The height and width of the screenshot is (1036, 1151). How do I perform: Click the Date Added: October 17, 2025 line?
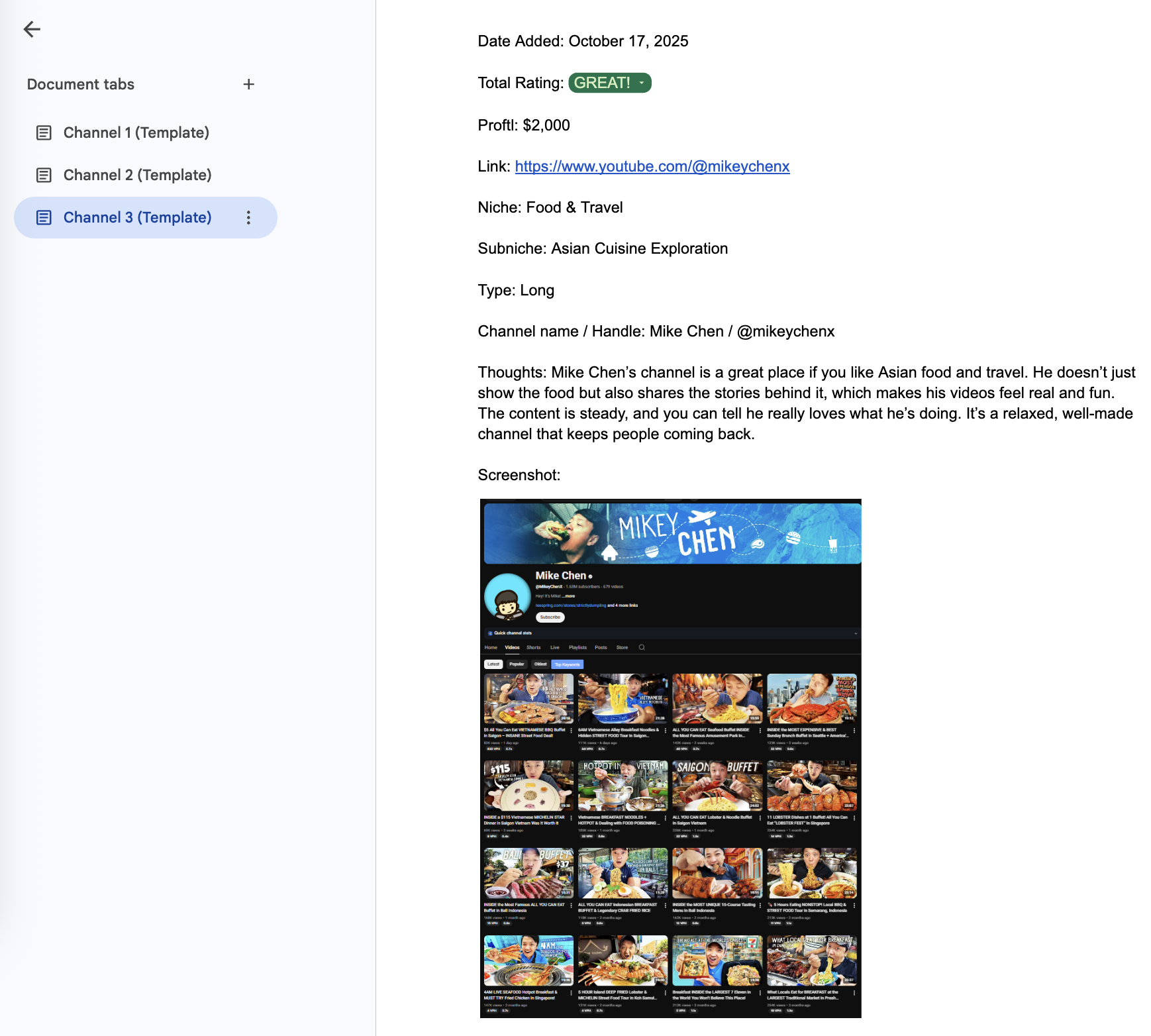(x=583, y=41)
